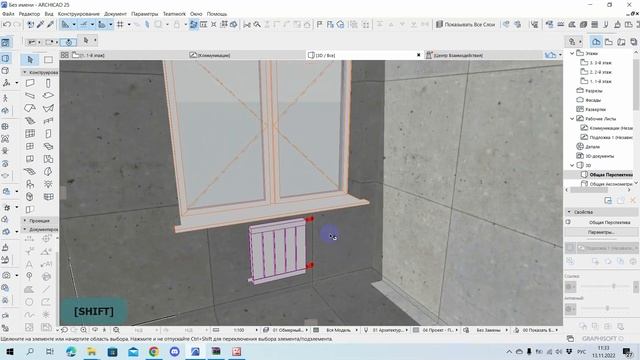The height and width of the screenshot is (360, 640).
Task: Select the Circle/Arc tool in toolbox
Action: tap(29, 302)
